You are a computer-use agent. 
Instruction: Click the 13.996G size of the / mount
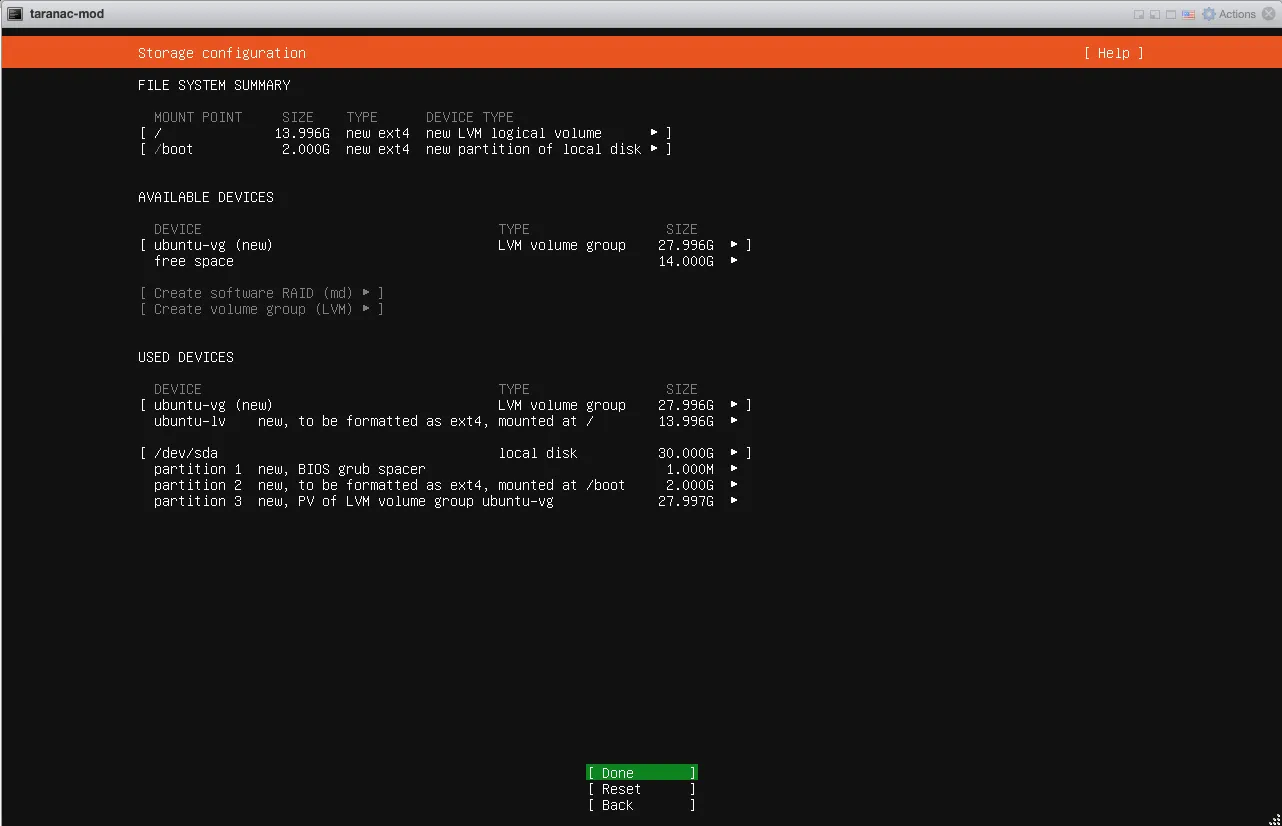click(302, 133)
